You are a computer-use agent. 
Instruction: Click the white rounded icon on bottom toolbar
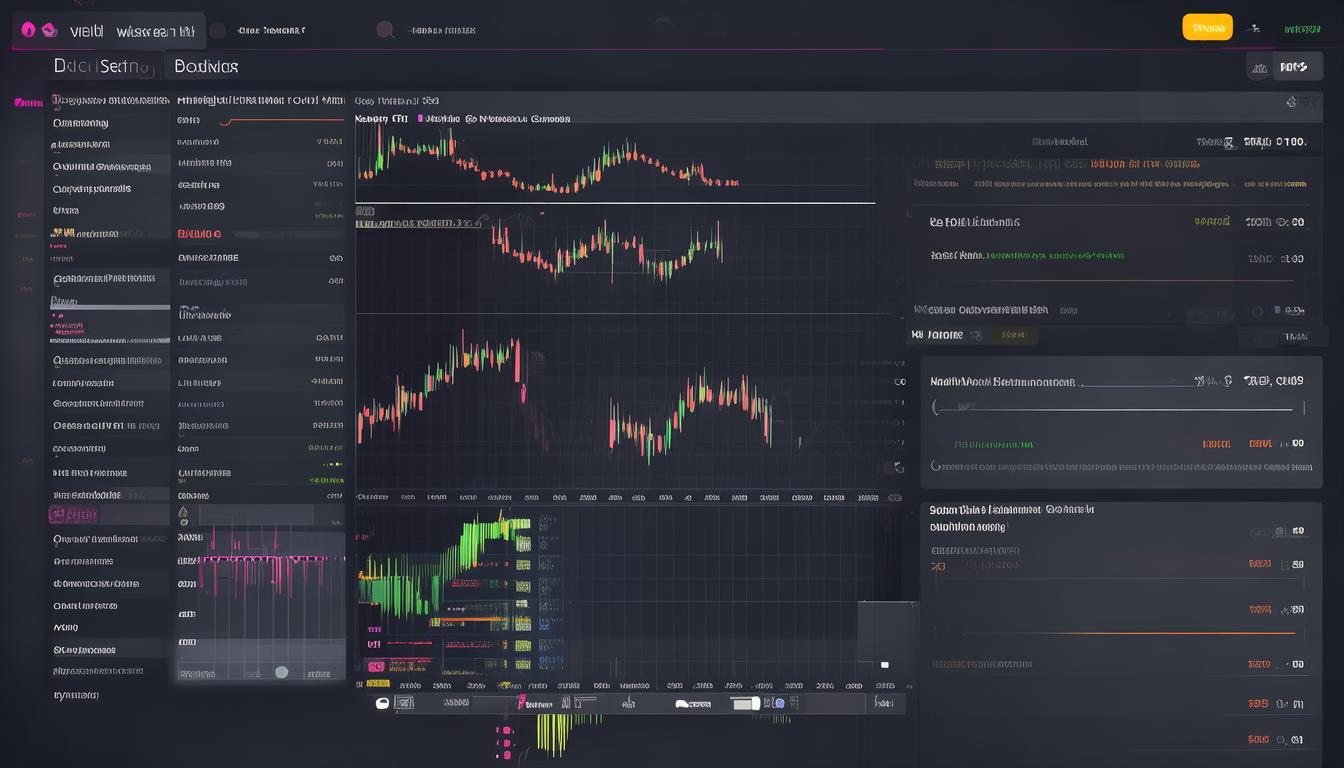[x=382, y=703]
